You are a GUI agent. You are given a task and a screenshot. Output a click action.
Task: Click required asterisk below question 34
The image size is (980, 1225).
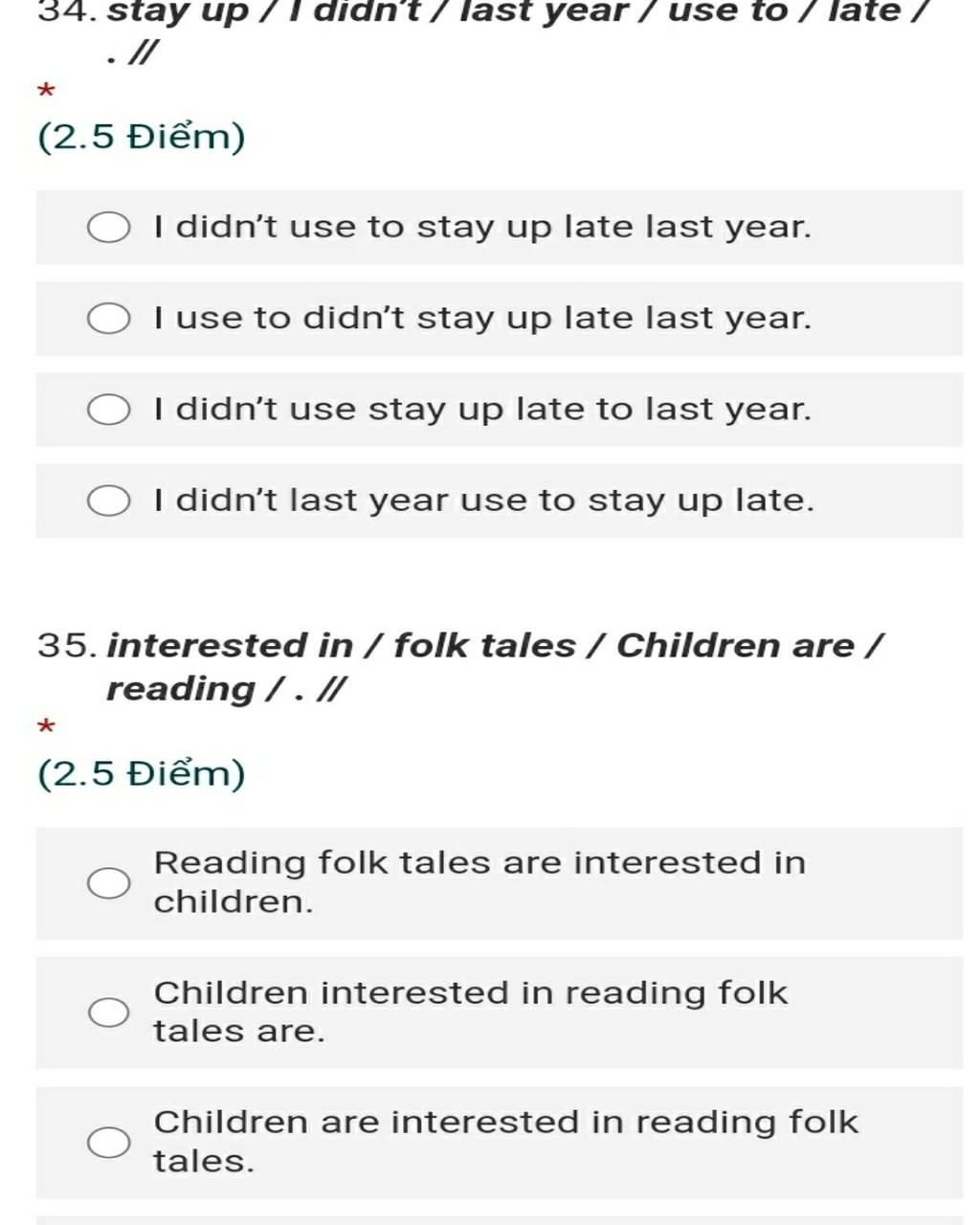coord(46,93)
